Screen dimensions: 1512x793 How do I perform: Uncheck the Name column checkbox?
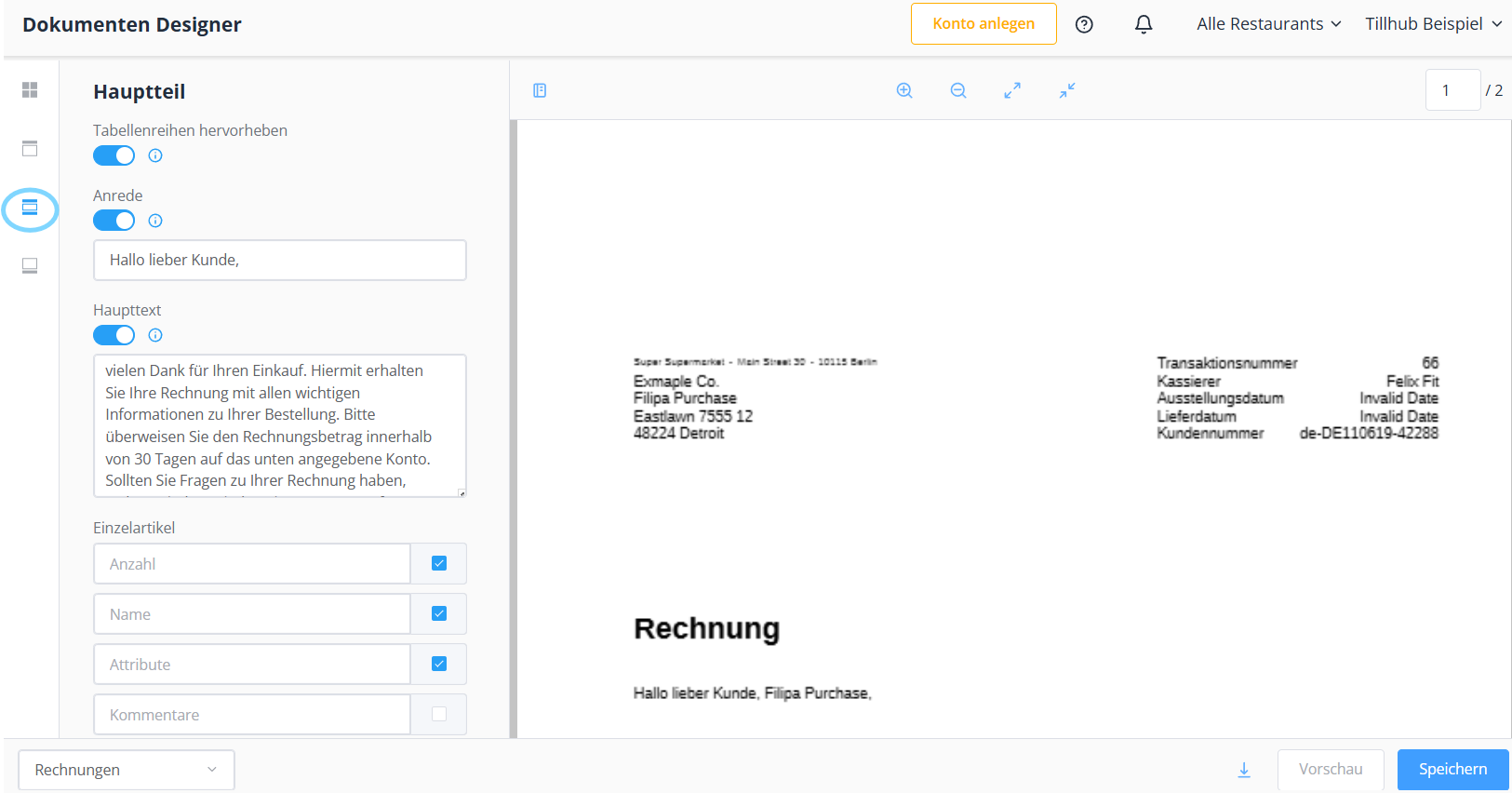(439, 613)
